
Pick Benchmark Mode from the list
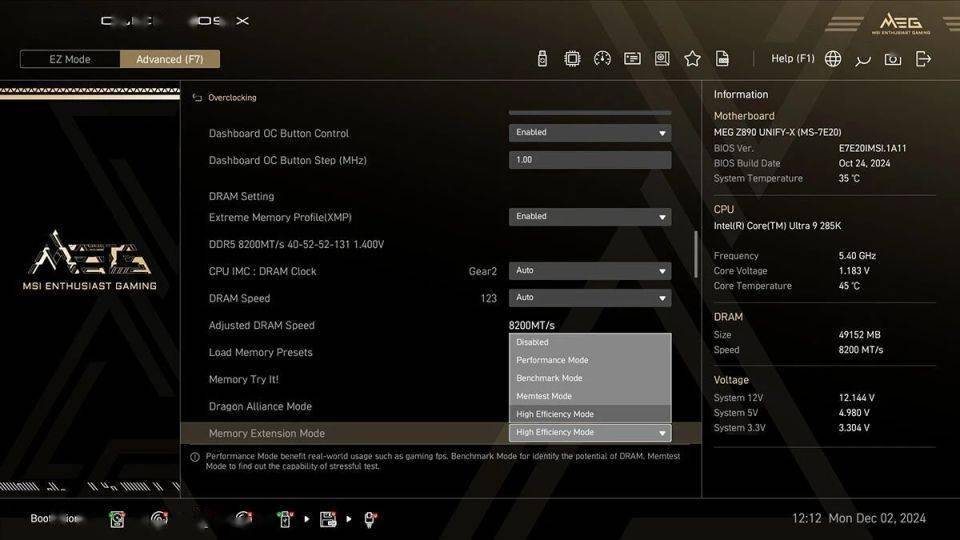[x=589, y=378]
